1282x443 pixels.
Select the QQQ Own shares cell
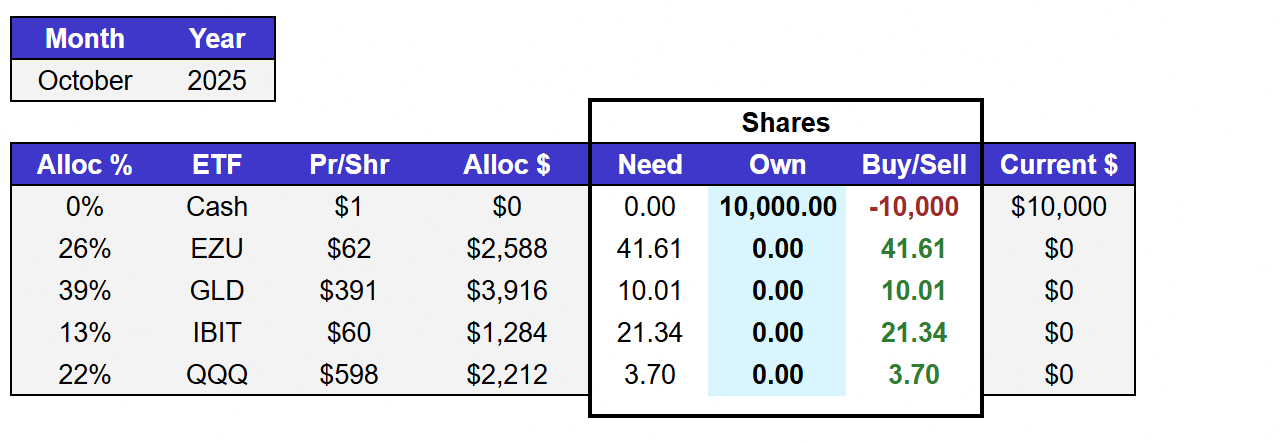coord(777,375)
